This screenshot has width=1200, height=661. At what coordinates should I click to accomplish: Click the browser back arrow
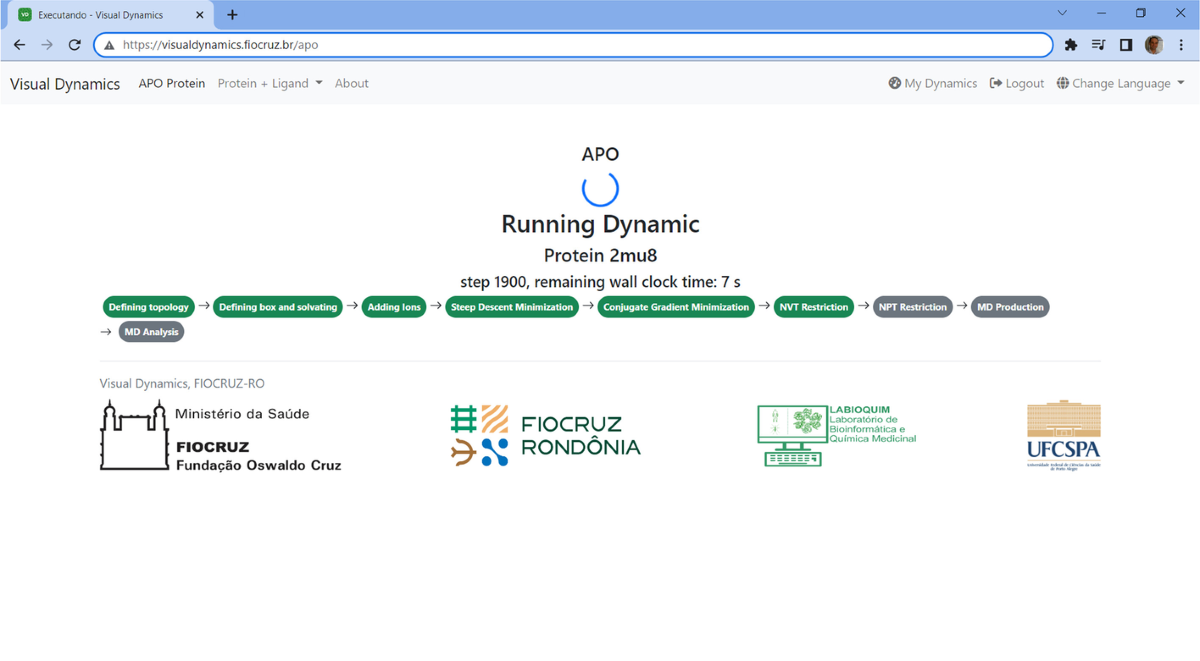[x=19, y=45]
